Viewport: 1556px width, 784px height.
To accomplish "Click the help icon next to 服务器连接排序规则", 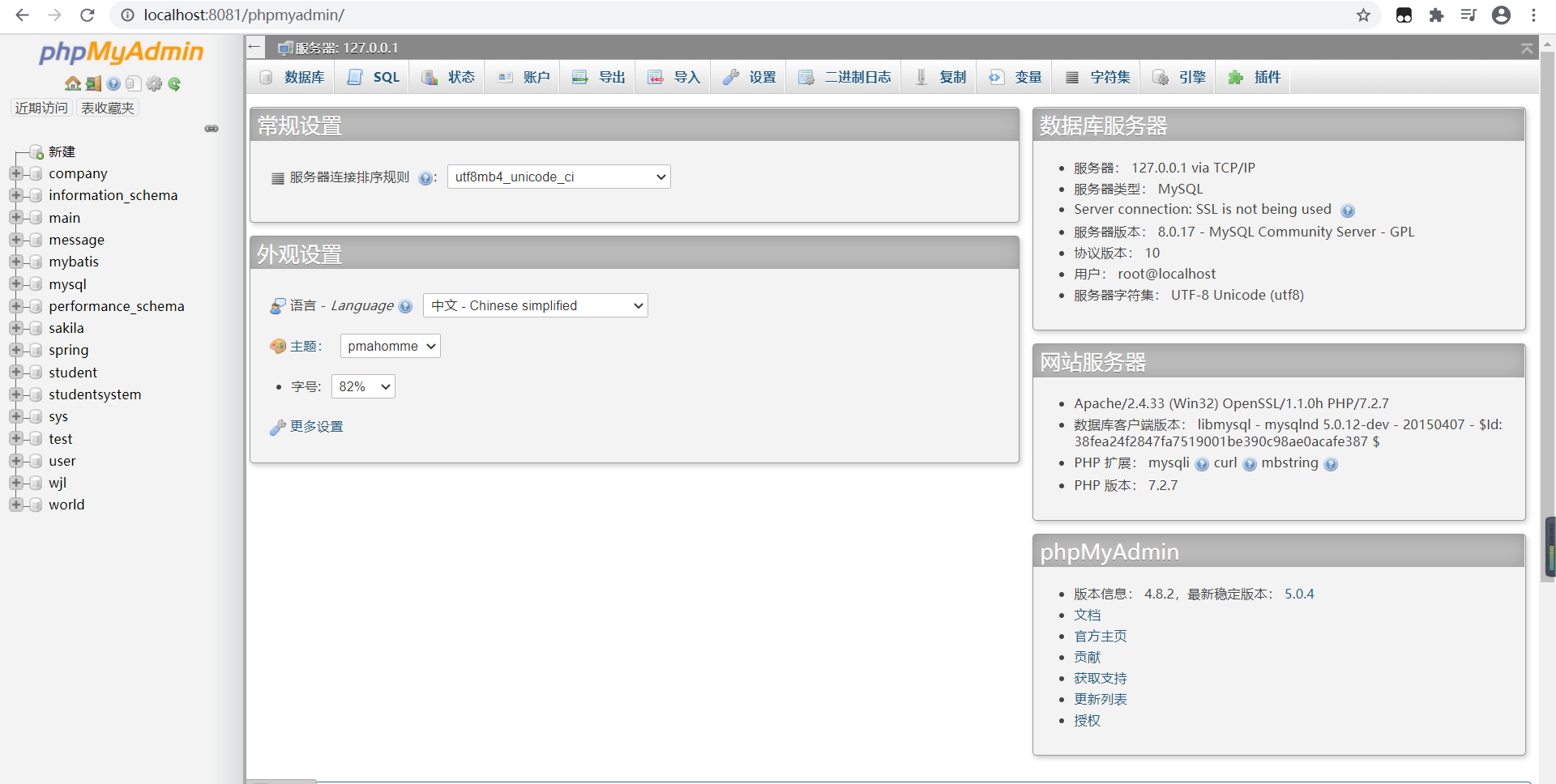I will (425, 178).
